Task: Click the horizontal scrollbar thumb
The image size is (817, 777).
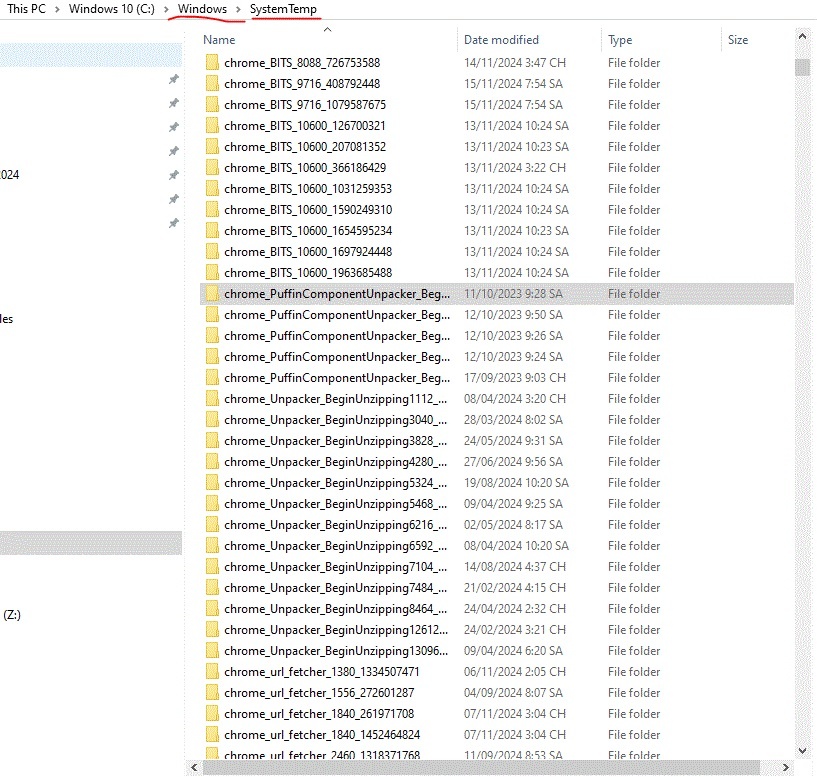Action: coord(480,767)
